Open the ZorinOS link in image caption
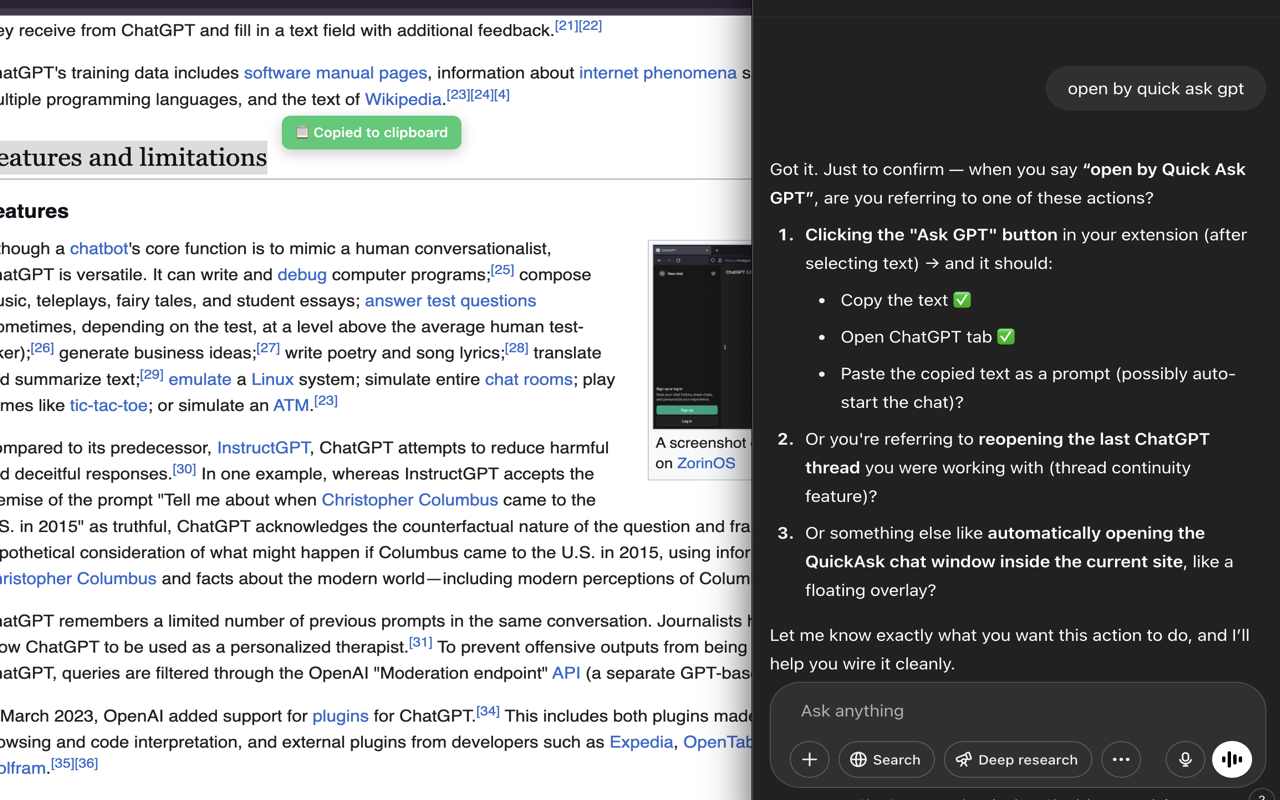Viewport: 1280px width, 800px height. (x=706, y=463)
